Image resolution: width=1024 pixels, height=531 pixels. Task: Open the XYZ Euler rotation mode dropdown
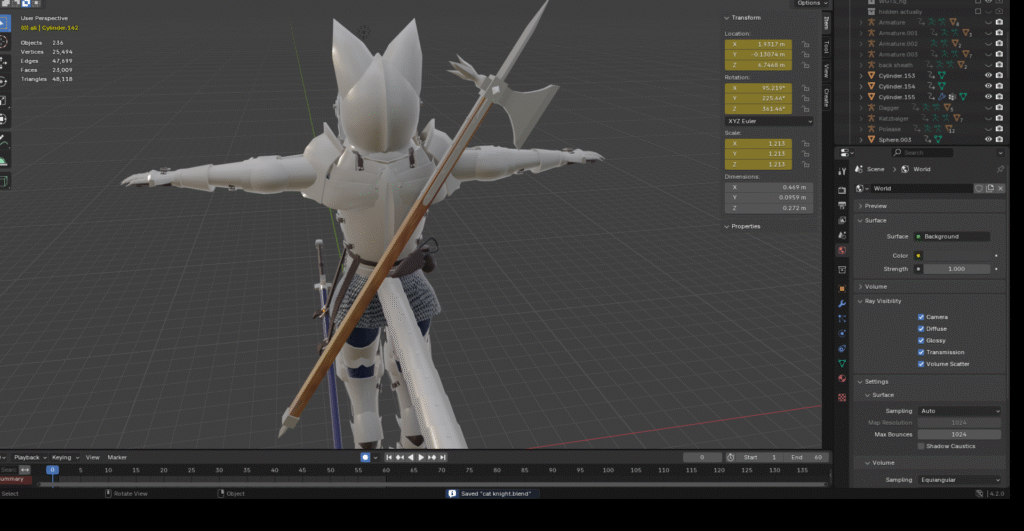[768, 121]
